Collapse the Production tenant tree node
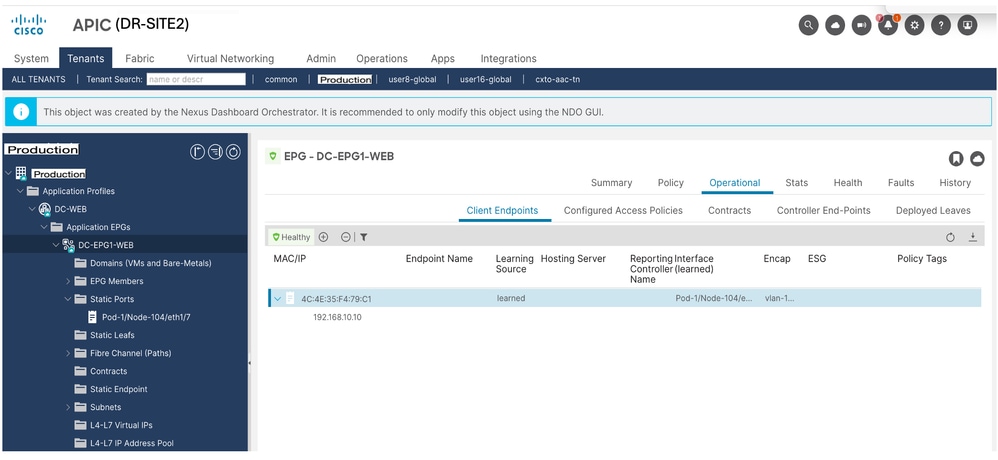The width and height of the screenshot is (998, 460). 8,173
